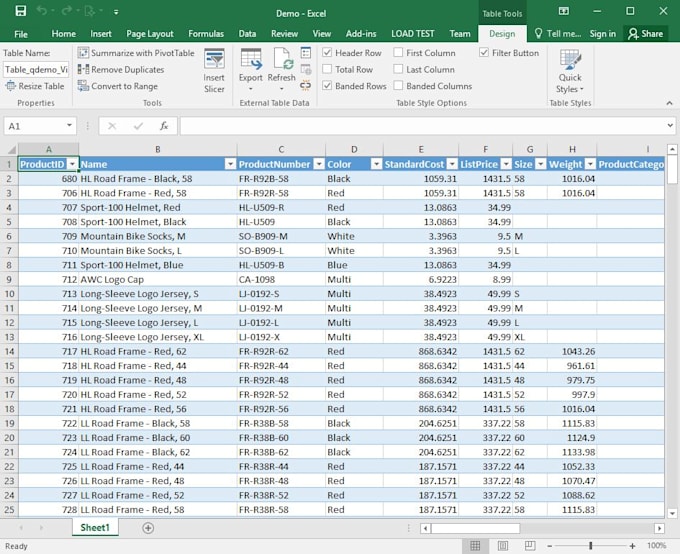Toggle the Filter Button checkbox

click(x=484, y=52)
